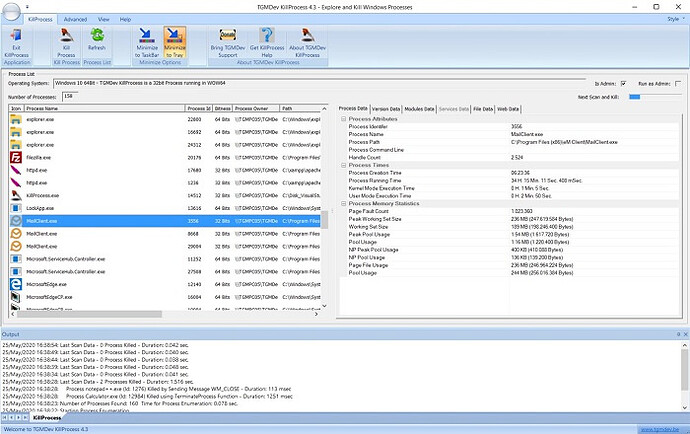Switch to the Modules Data tab
The image size is (690, 434).
click(419, 109)
